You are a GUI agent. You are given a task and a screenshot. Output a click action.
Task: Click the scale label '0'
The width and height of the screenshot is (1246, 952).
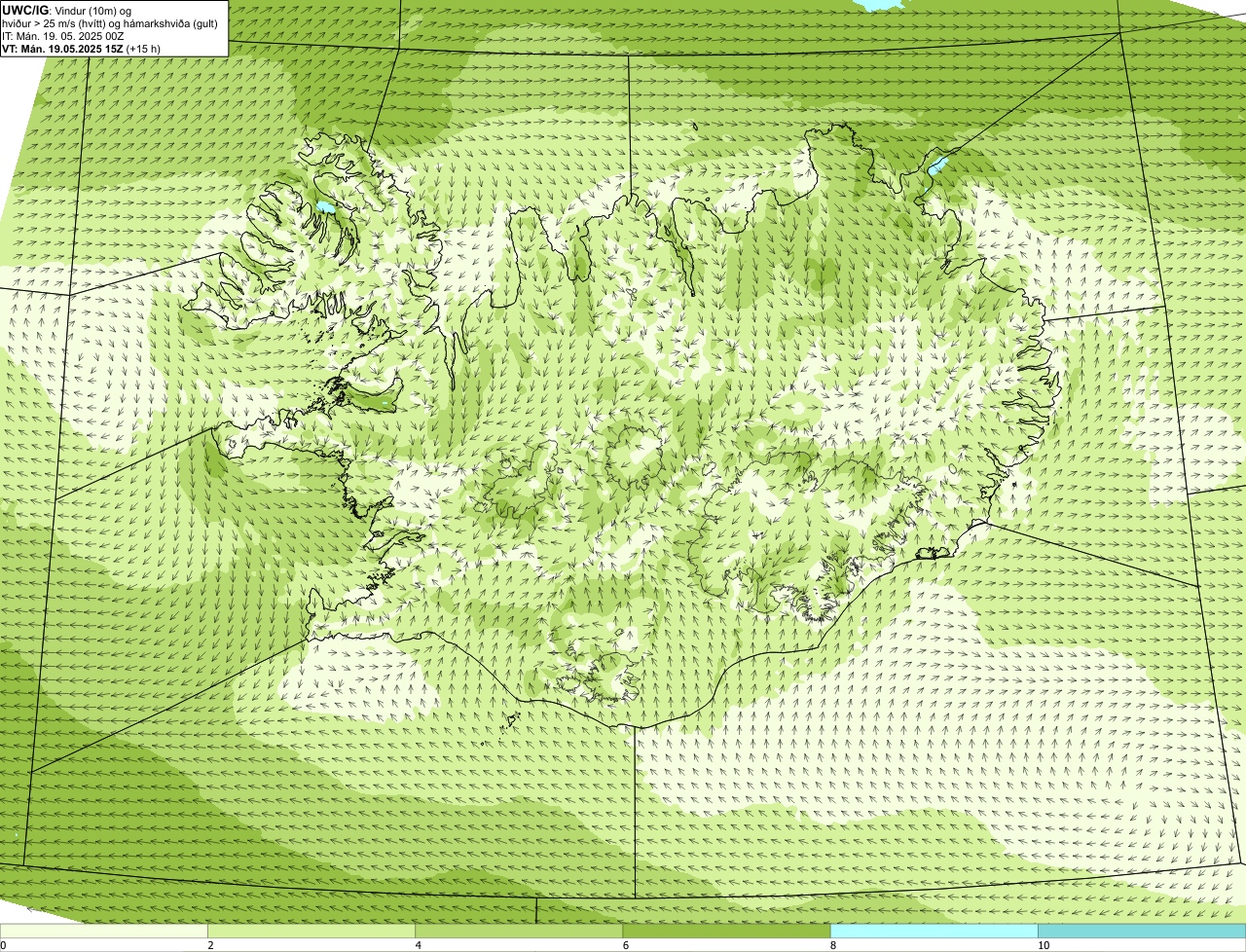click(x=3, y=945)
